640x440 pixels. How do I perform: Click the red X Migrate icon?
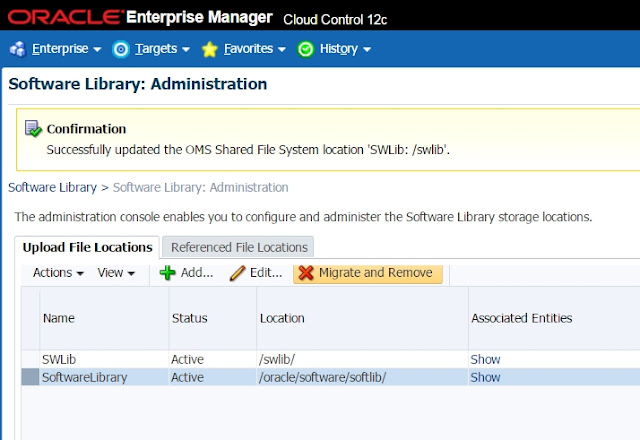tap(306, 273)
